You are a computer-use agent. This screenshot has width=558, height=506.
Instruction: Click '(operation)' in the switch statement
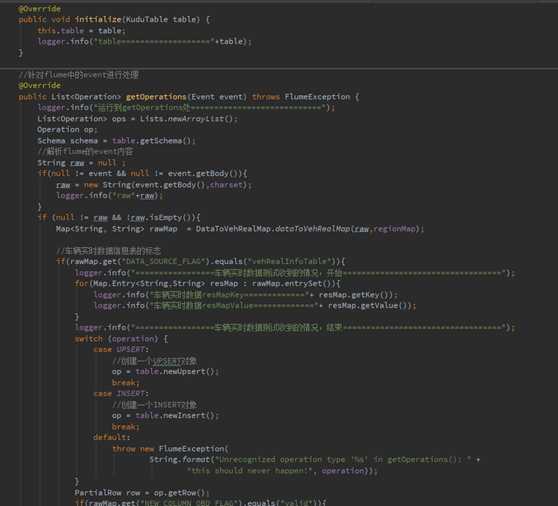point(132,339)
